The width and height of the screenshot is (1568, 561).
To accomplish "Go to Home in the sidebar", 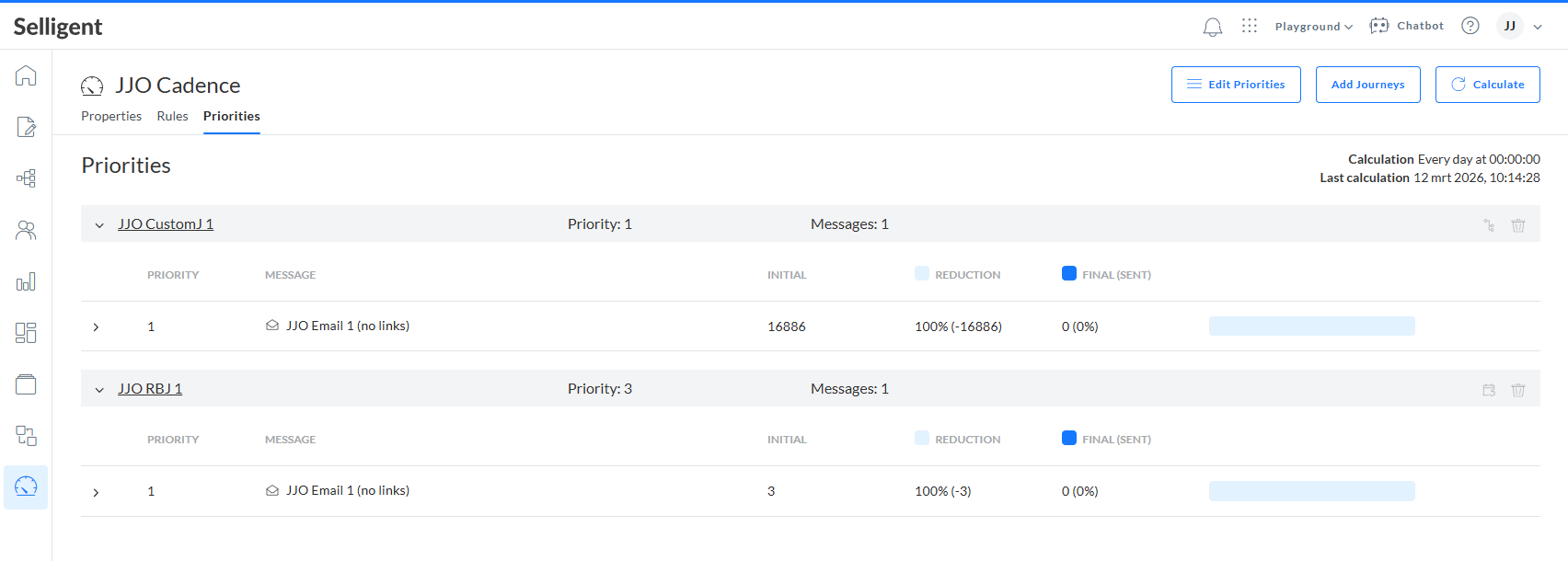I will click(26, 75).
